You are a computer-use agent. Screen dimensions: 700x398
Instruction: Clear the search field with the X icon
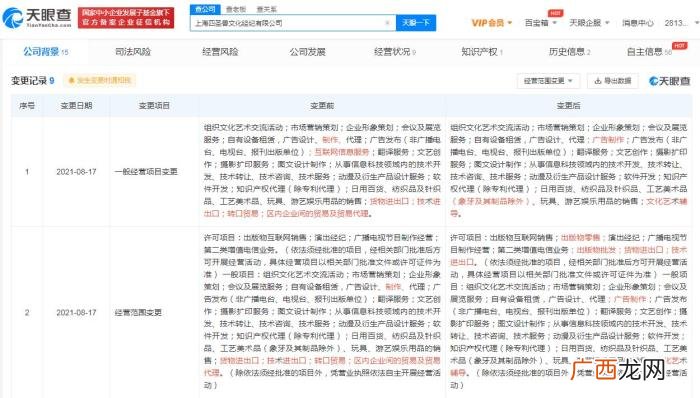[388, 23]
